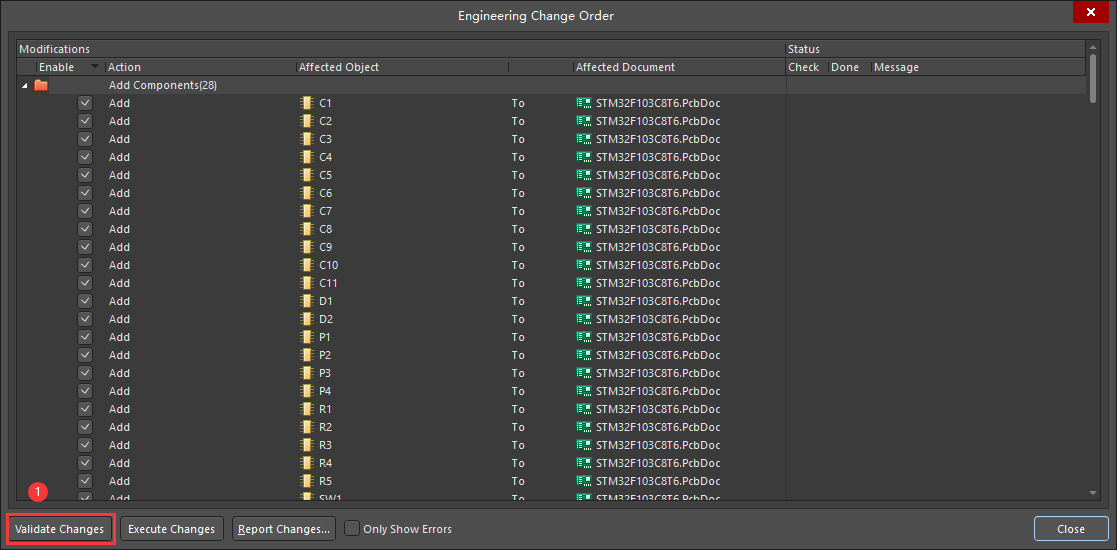The width and height of the screenshot is (1117, 550).
Task: Click the PCB document icon in D2 row
Action: click(x=584, y=319)
